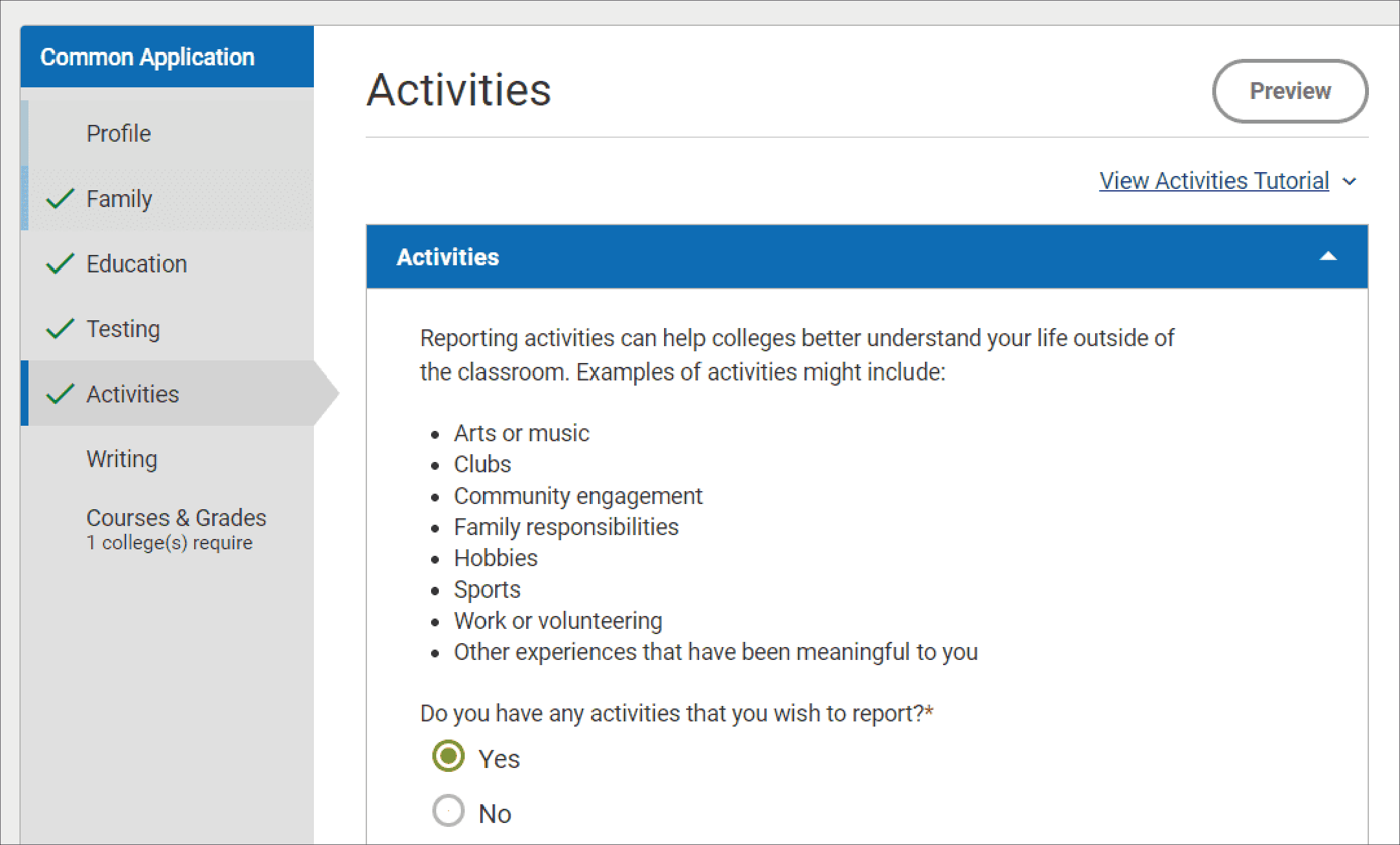
Task: Select the No radio button
Action: 449,811
